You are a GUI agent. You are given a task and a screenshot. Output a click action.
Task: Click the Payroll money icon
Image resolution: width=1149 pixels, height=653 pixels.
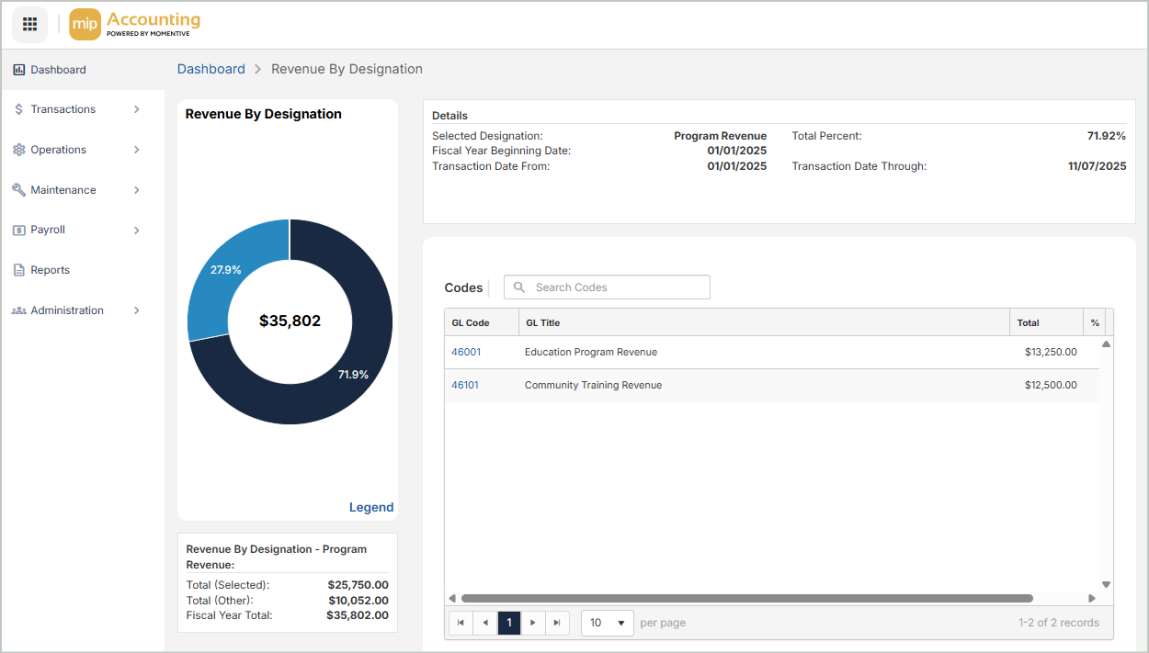tap(19, 230)
